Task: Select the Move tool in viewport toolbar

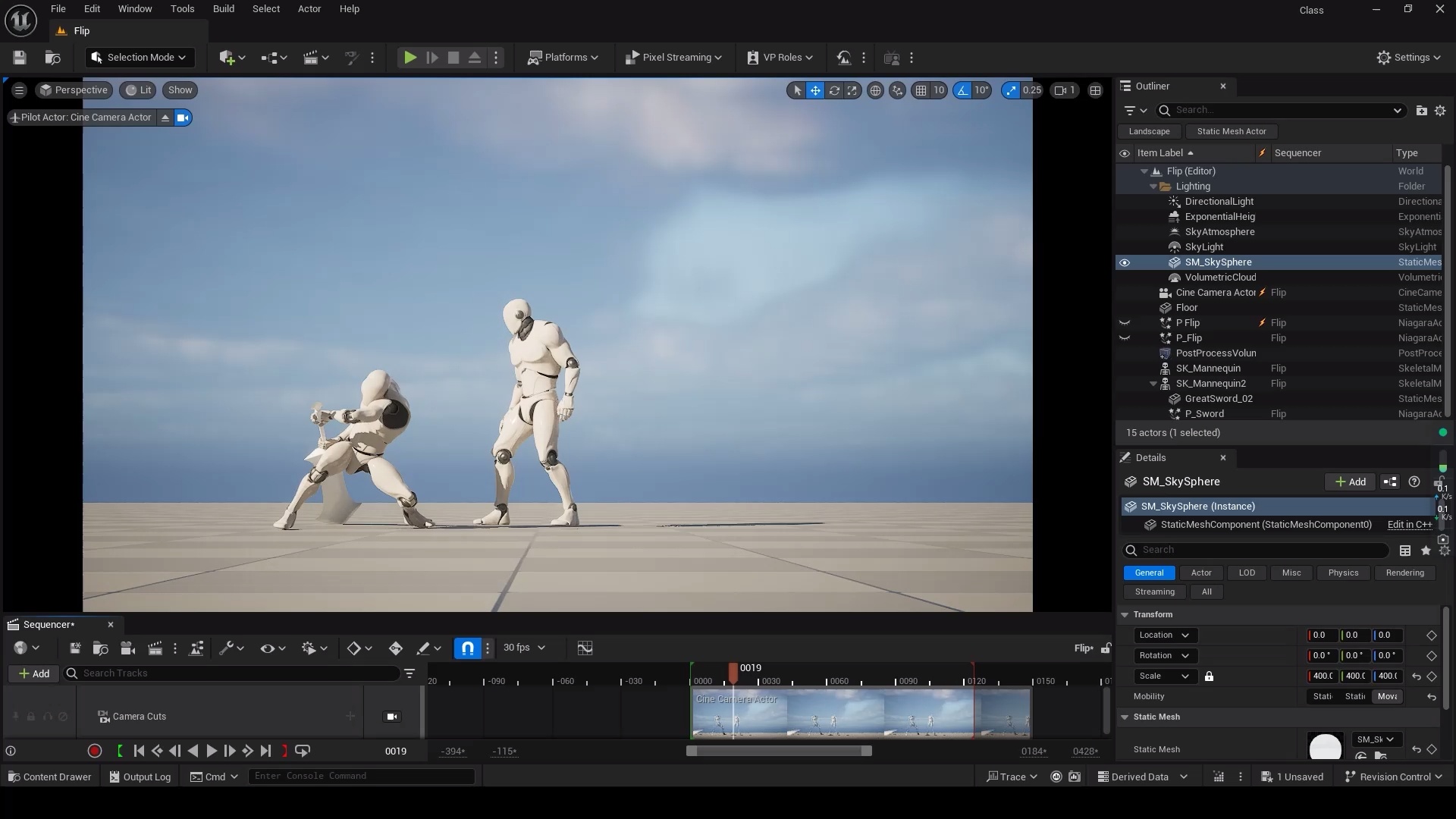Action: pyautogui.click(x=815, y=90)
